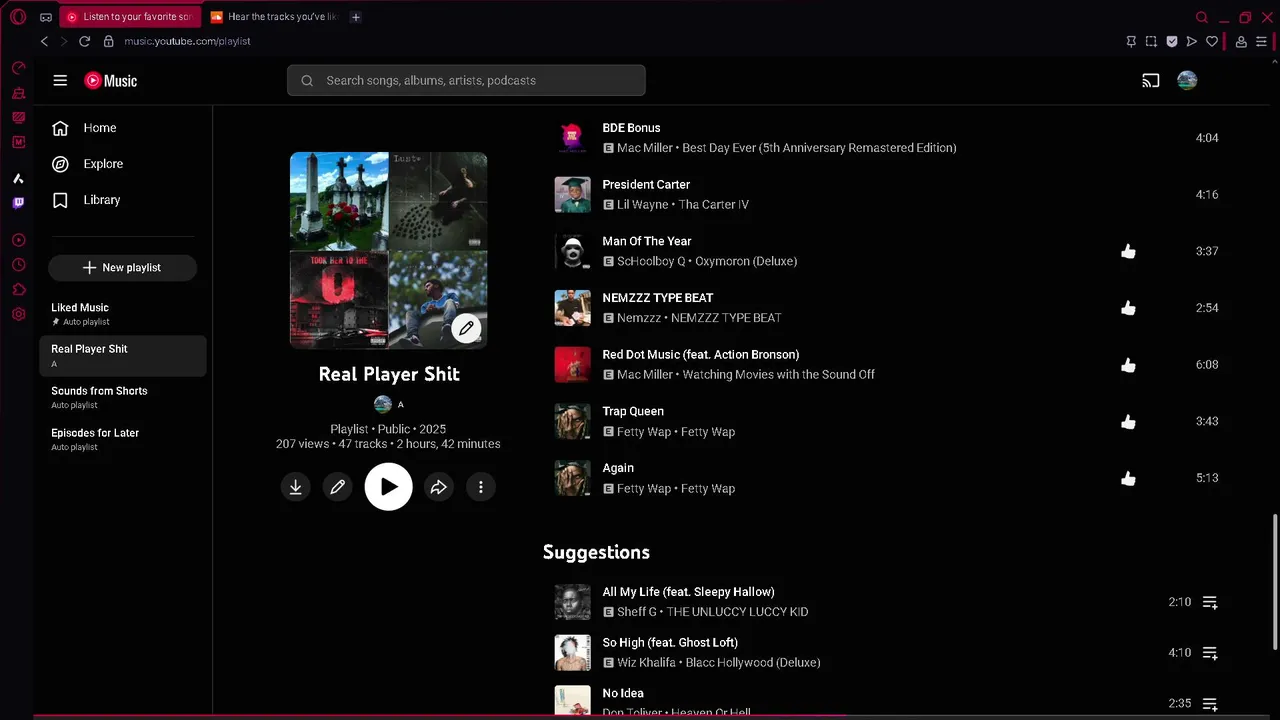1280x720 pixels.
Task: Open Oxymoron (Deluxe) album link
Action: click(x=744, y=261)
